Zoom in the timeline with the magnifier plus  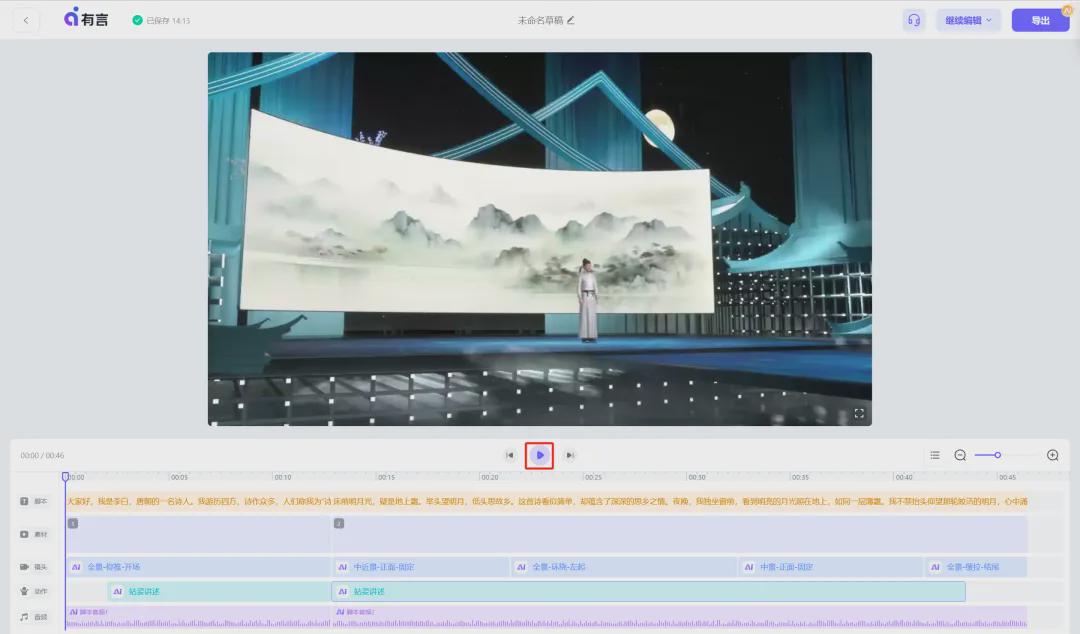tap(1052, 455)
